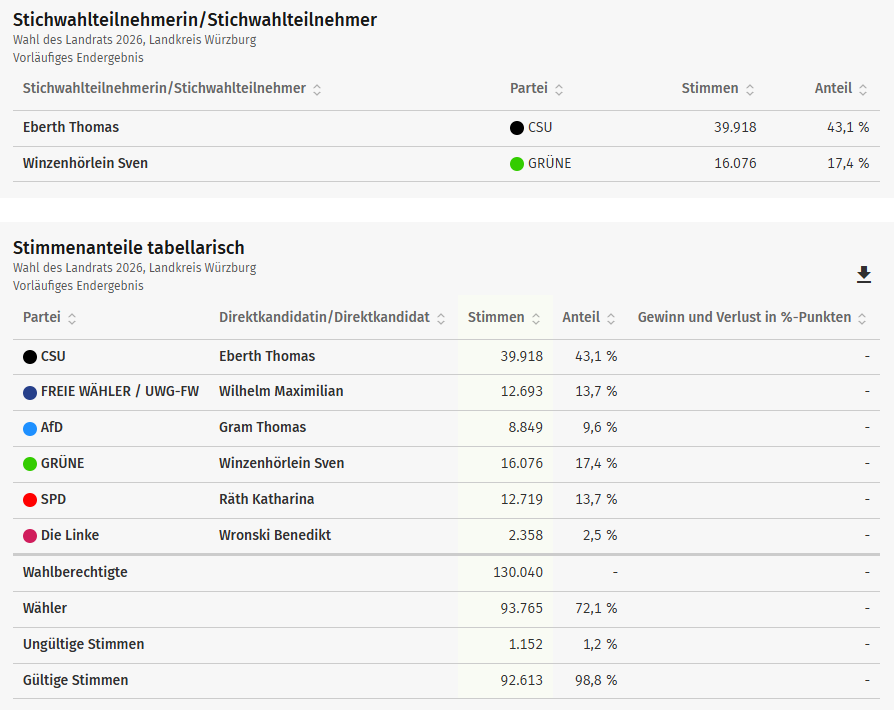This screenshot has height=710, width=894.
Task: Sort lower table by Anteil column header
Action: 581,317
